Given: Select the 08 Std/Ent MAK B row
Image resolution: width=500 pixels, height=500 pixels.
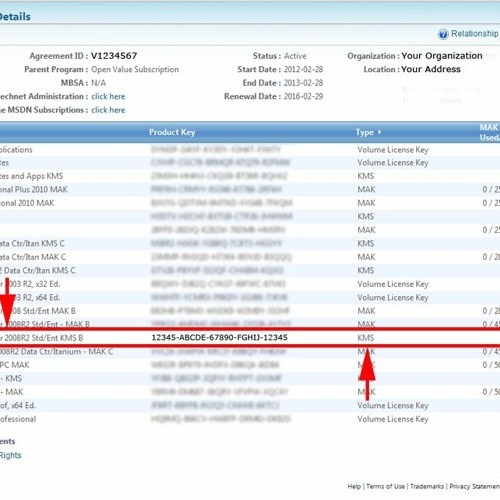Looking at the screenshot, I should 250,311.
